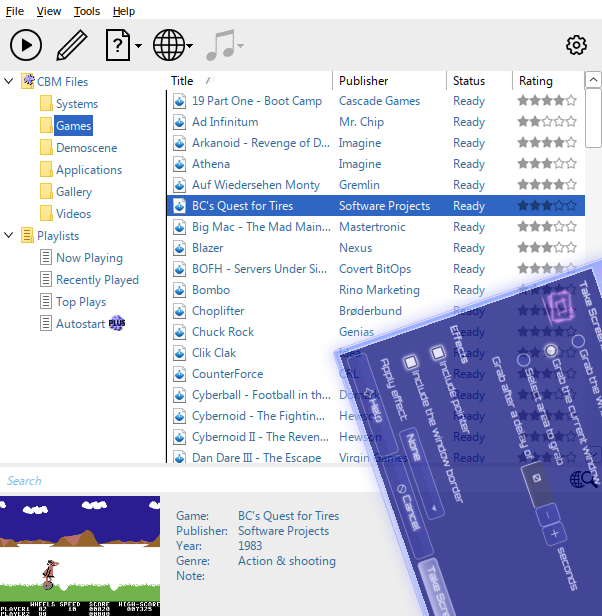Click the Playlists list icon
This screenshot has height=616, width=602.
tap(27, 235)
